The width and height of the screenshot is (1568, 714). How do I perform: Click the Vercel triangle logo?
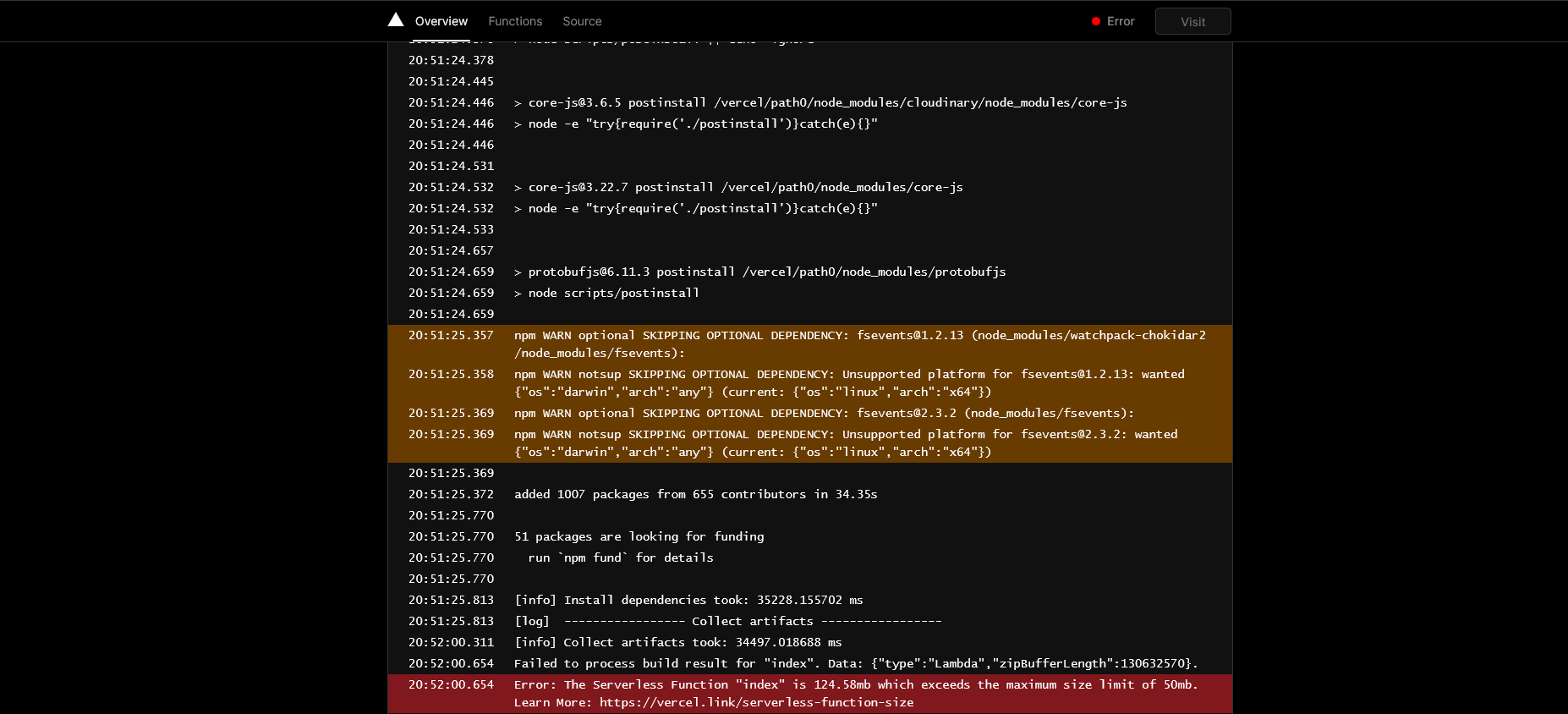(x=396, y=19)
